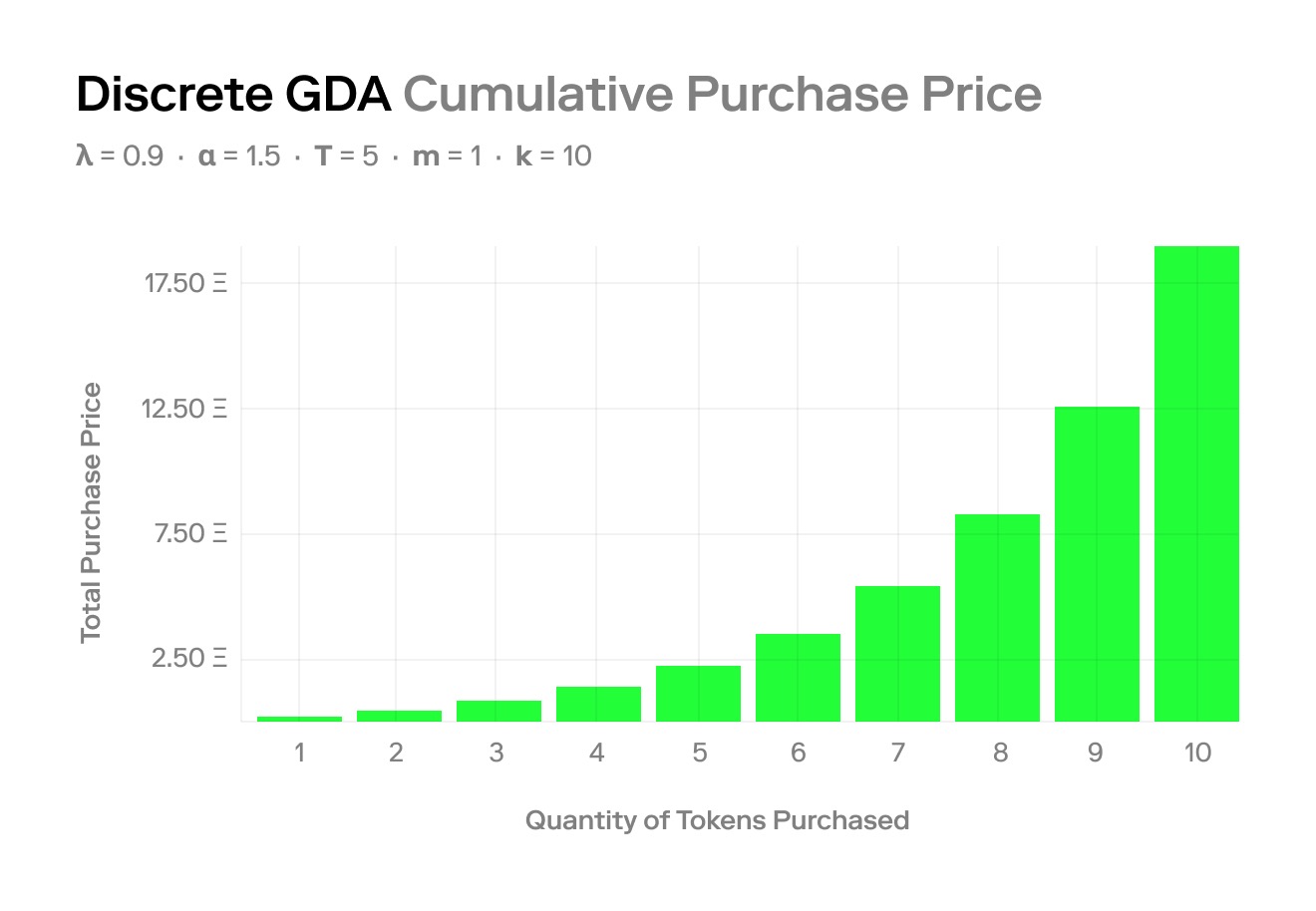Click the 17.50 Ξ y-axis label
Screen dimensions: 1316x911
click(x=186, y=283)
